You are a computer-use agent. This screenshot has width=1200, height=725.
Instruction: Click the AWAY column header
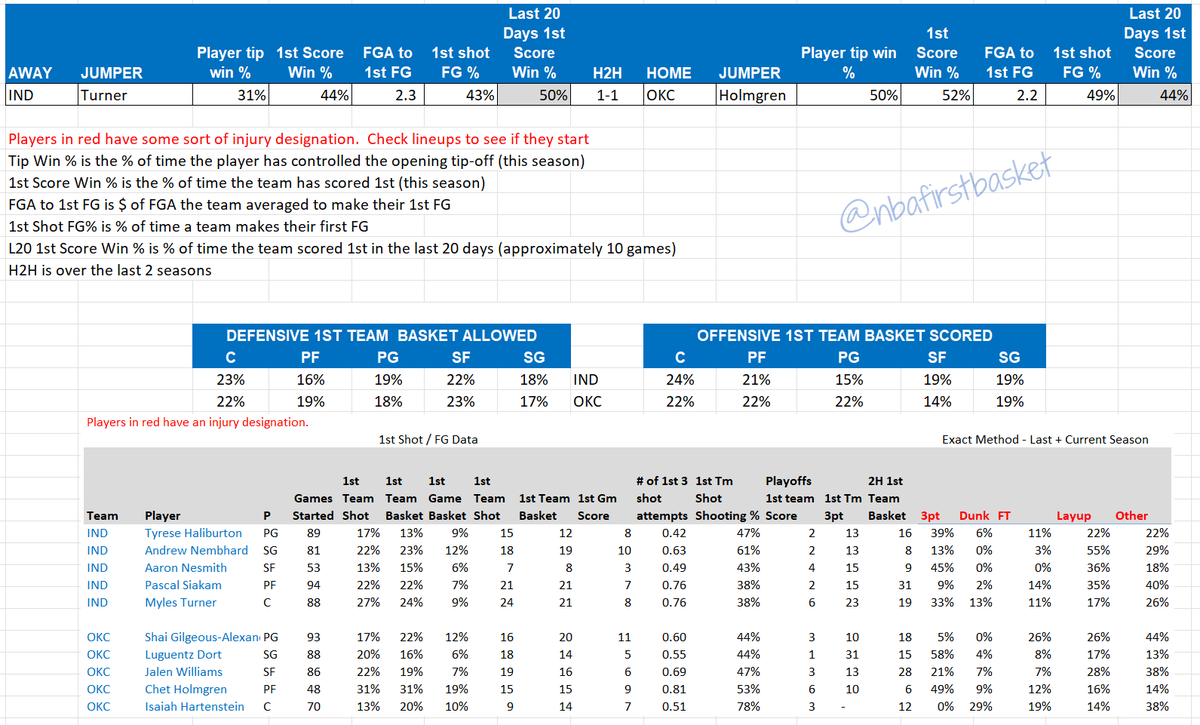click(x=31, y=73)
